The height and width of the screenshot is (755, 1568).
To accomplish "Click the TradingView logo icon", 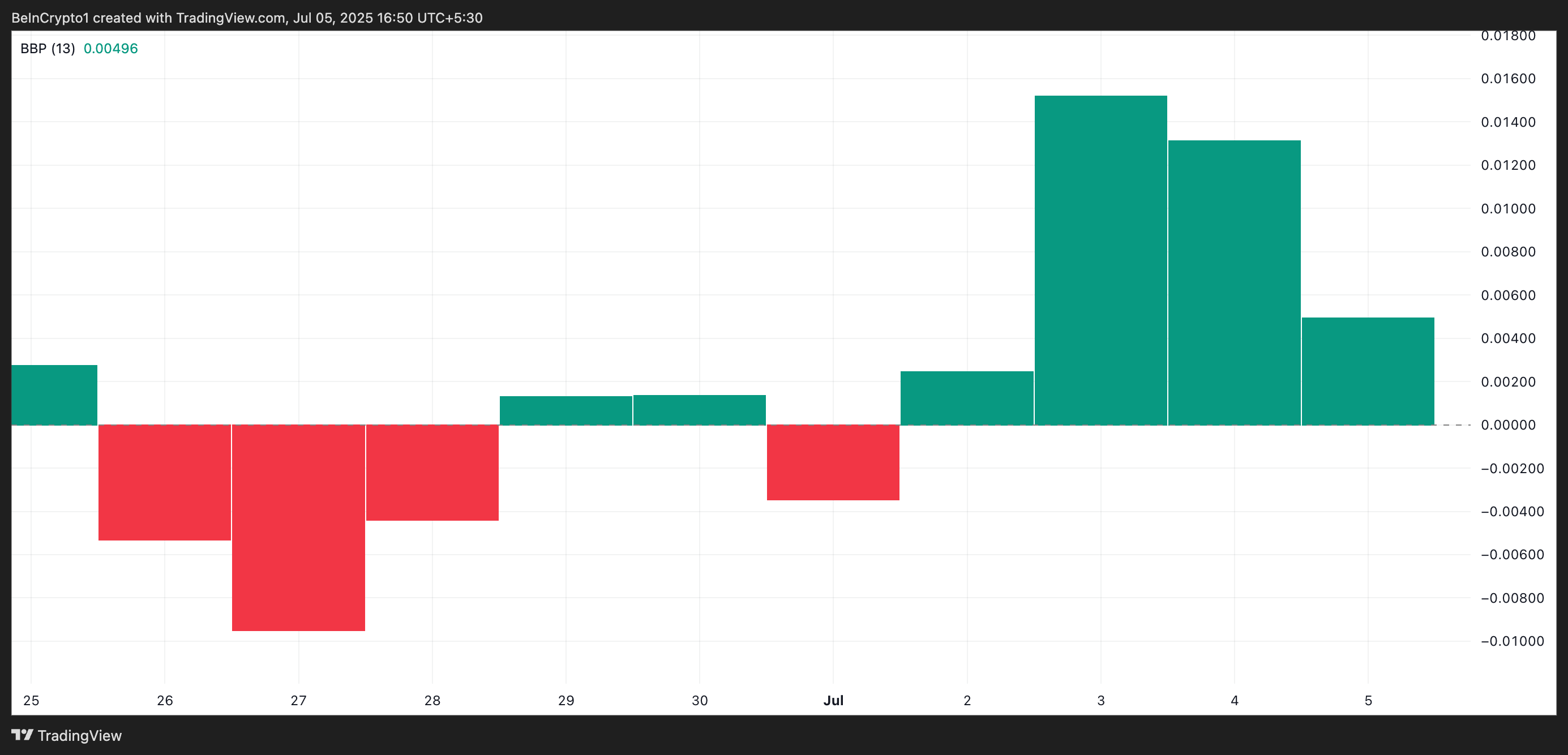I will 22,735.
